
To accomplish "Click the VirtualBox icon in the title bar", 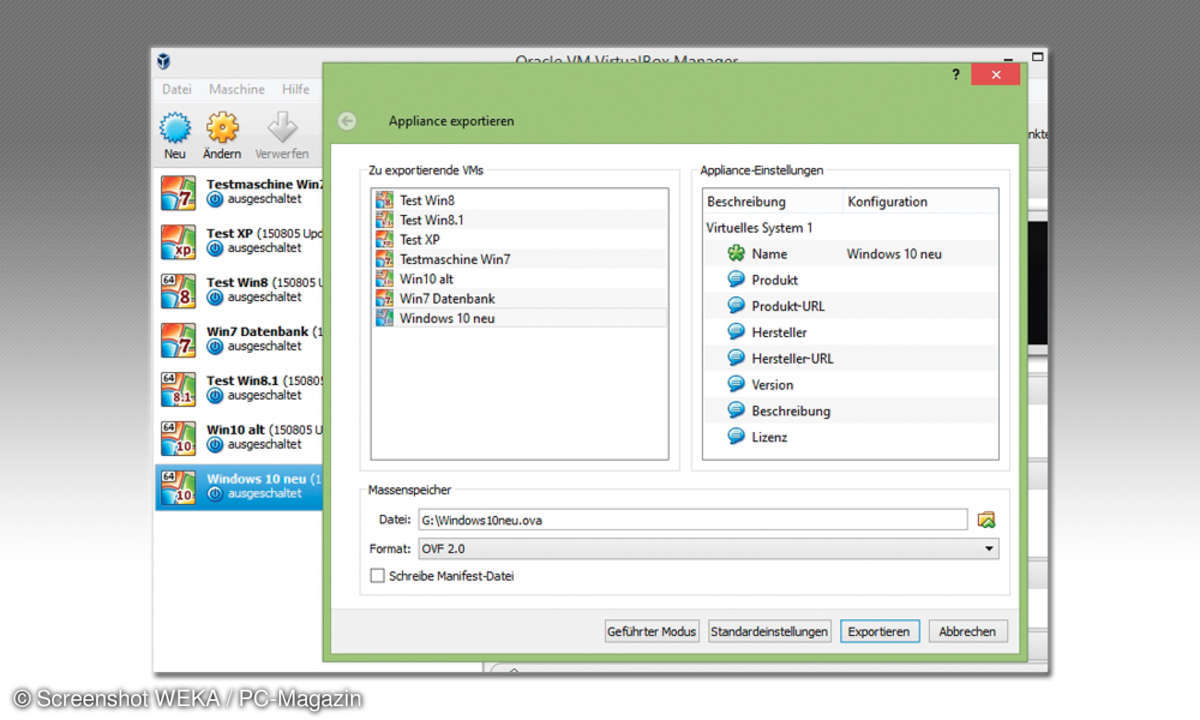I will 163,62.
